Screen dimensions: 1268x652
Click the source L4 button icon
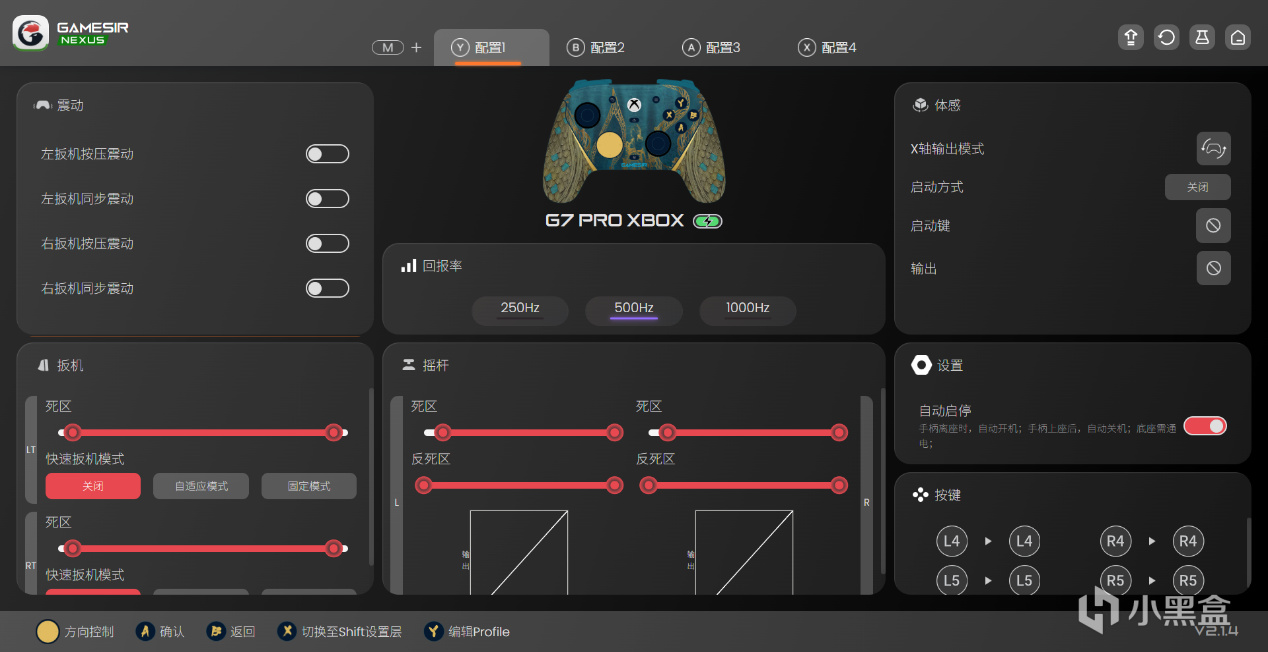click(x=951, y=541)
